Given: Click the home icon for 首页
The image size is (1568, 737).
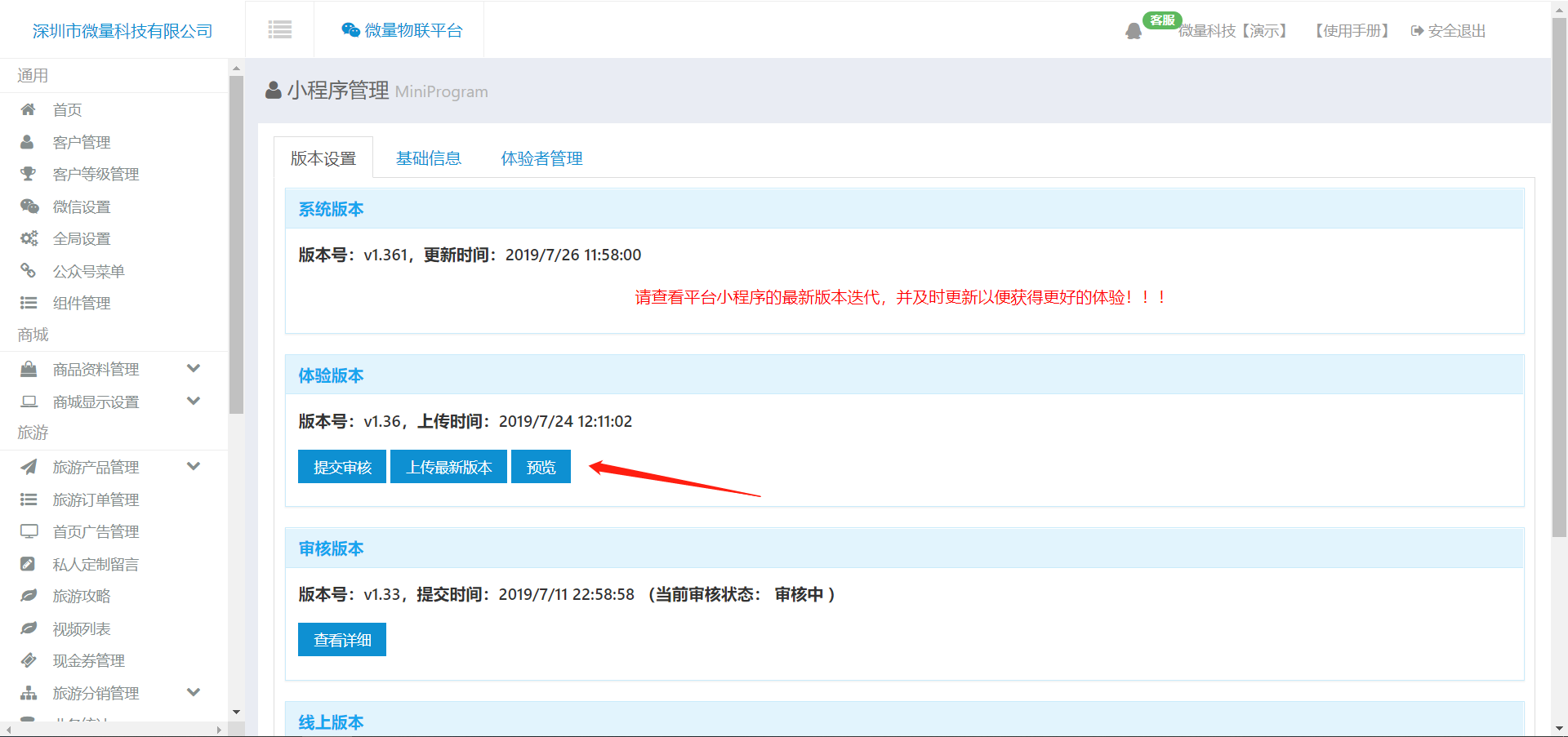Looking at the screenshot, I should [x=28, y=109].
